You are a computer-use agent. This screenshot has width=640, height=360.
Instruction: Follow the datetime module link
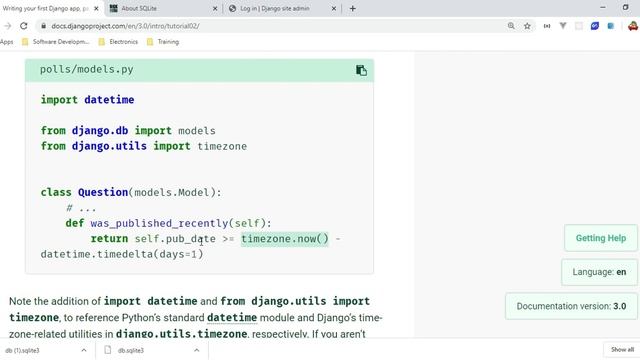232,318
